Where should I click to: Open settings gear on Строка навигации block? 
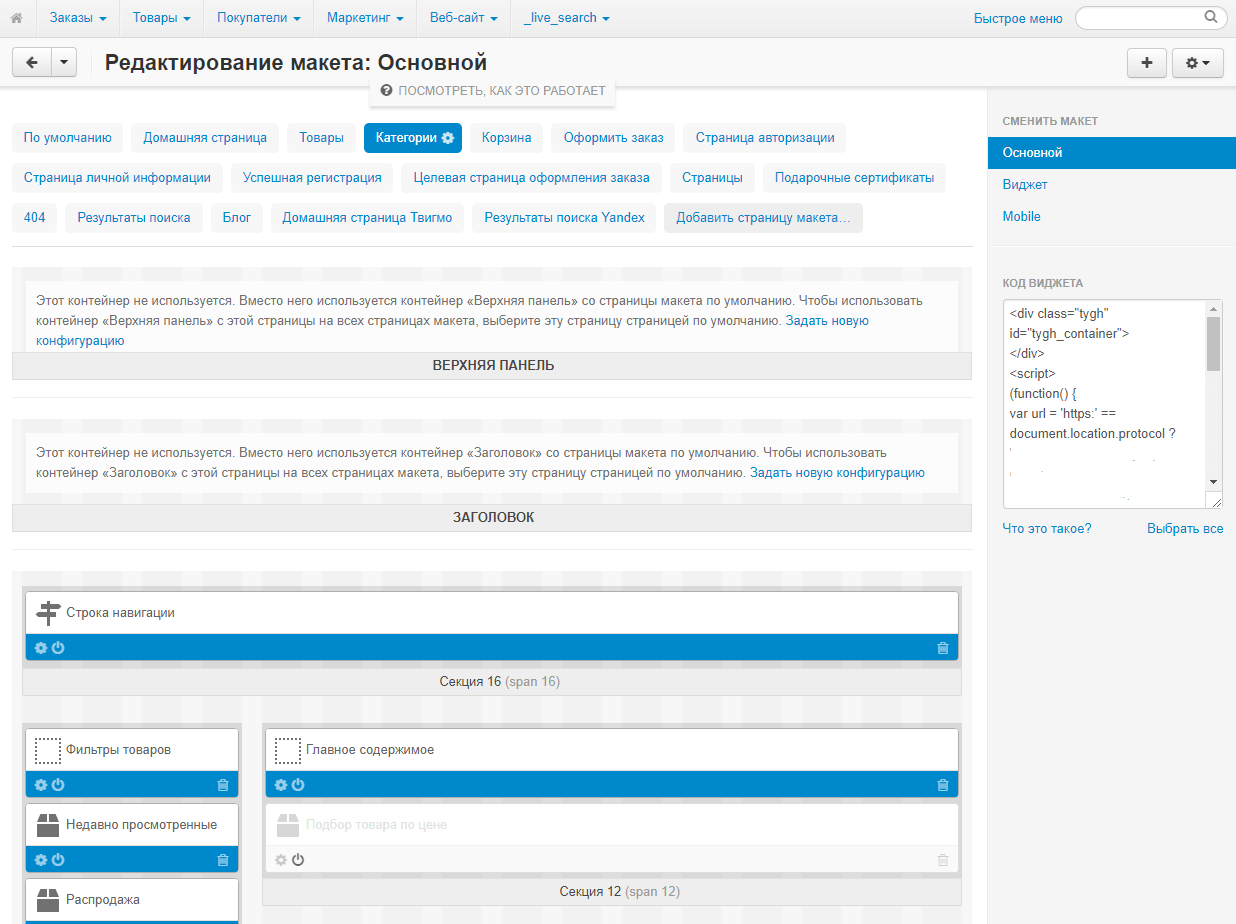pos(40,647)
